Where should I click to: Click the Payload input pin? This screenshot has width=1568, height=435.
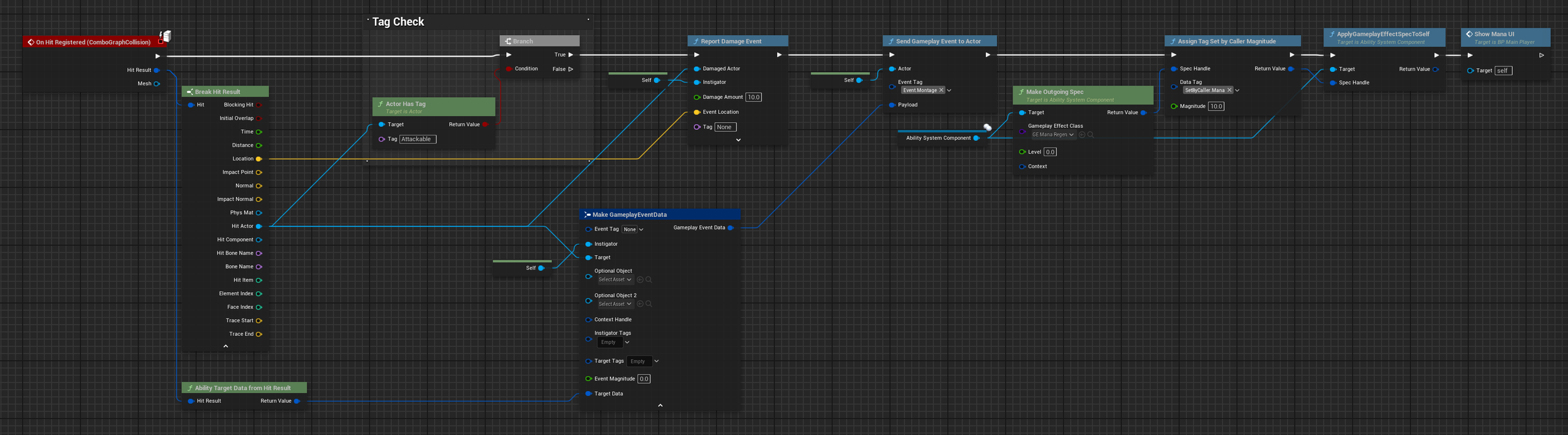click(892, 105)
